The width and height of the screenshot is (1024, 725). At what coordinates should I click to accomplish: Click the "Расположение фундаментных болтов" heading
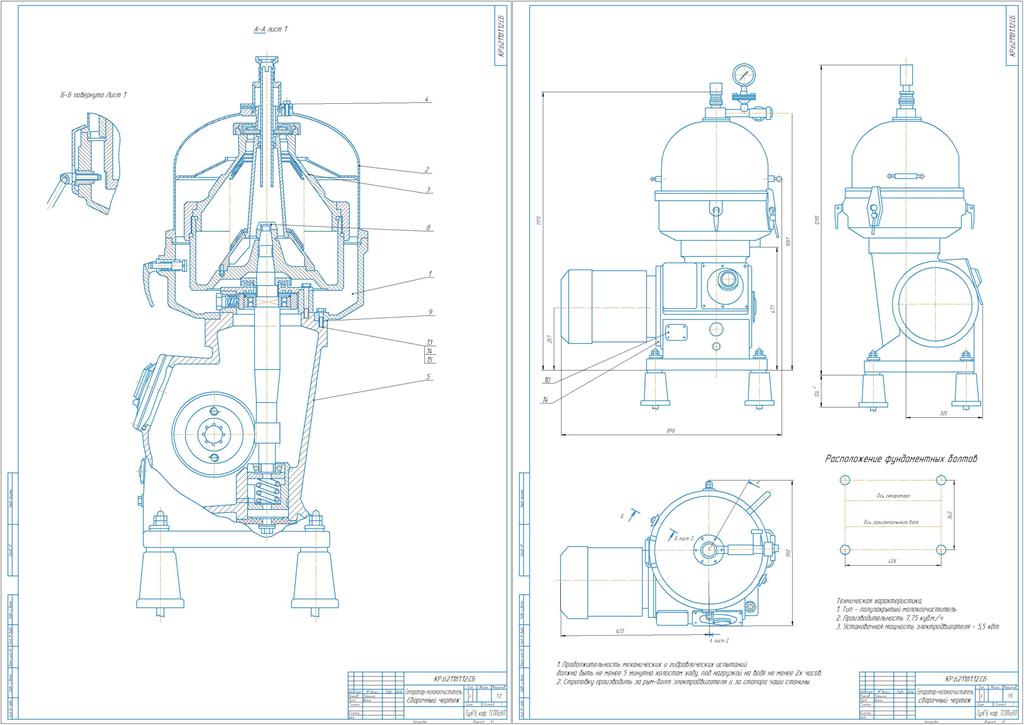click(x=902, y=459)
